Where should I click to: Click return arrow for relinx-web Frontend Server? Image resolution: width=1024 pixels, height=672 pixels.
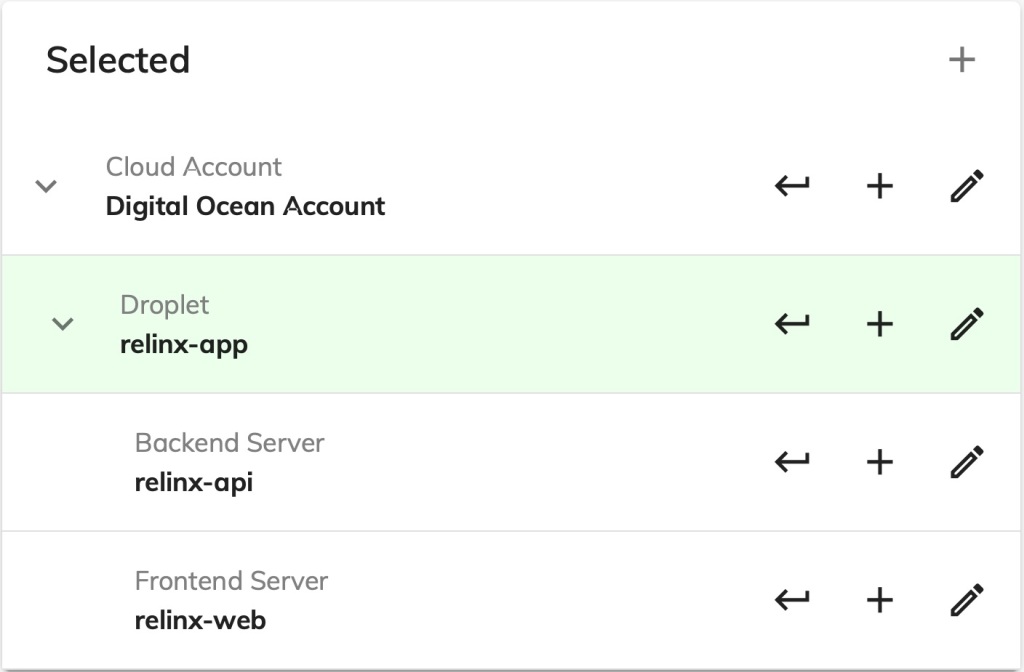pos(792,600)
